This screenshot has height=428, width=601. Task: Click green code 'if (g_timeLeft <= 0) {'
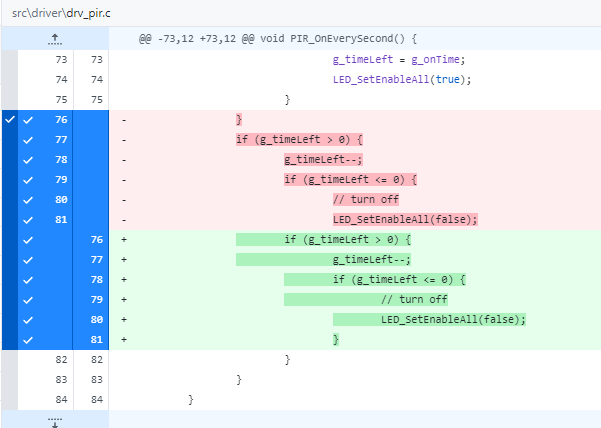pyautogui.click(x=399, y=279)
